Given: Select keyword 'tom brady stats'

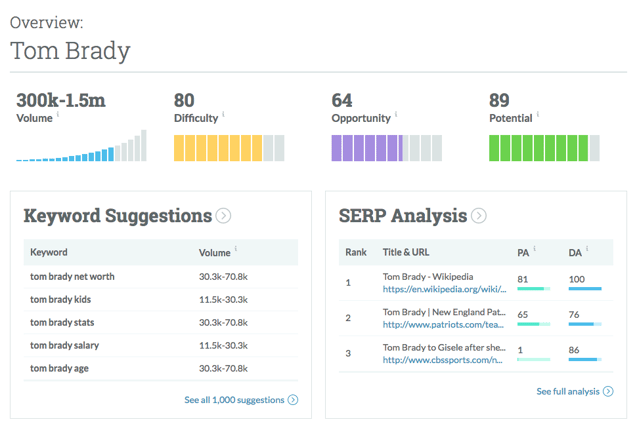Looking at the screenshot, I should tap(62, 322).
